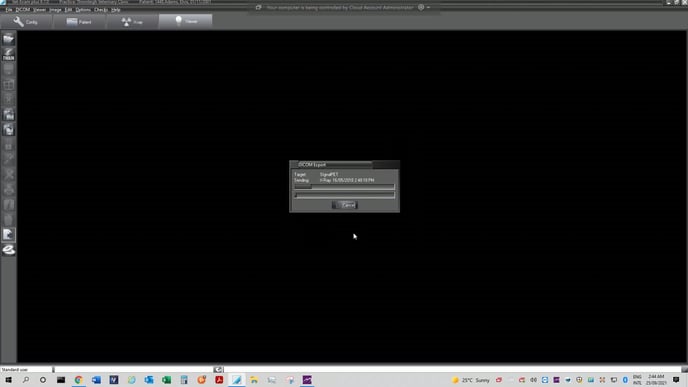688x387 pixels.
Task: Click the highlighted DICOM export sidebar icon
Action: tap(8, 234)
